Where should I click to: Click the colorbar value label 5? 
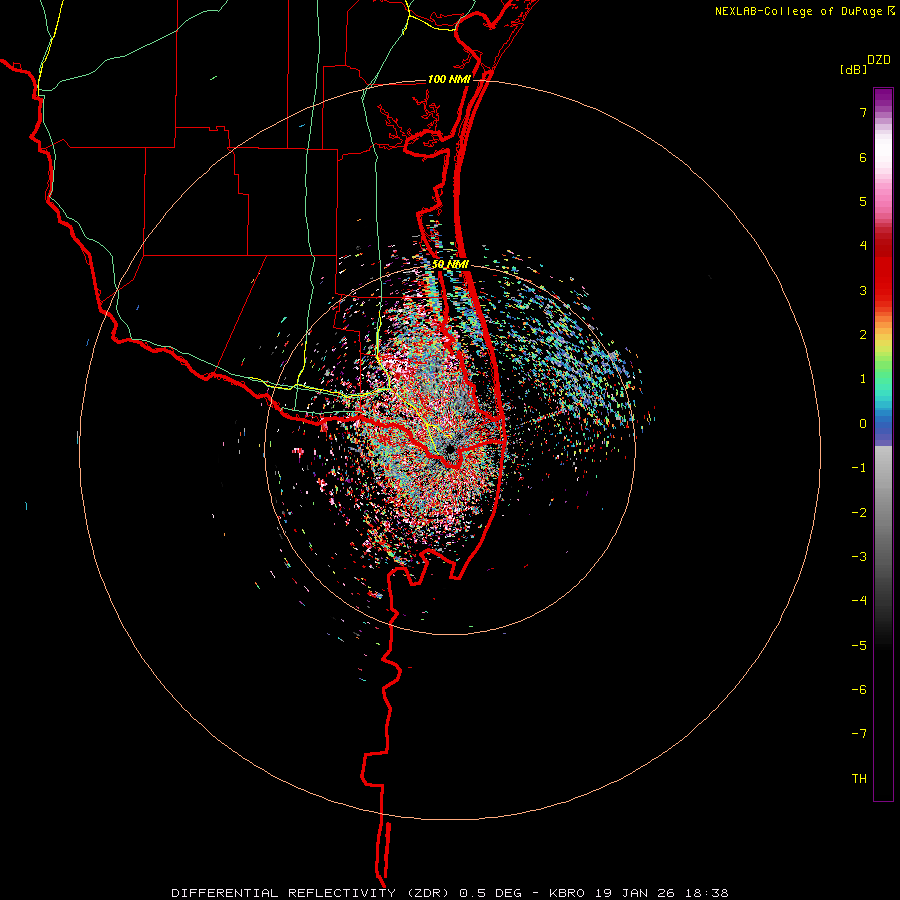pos(863,201)
